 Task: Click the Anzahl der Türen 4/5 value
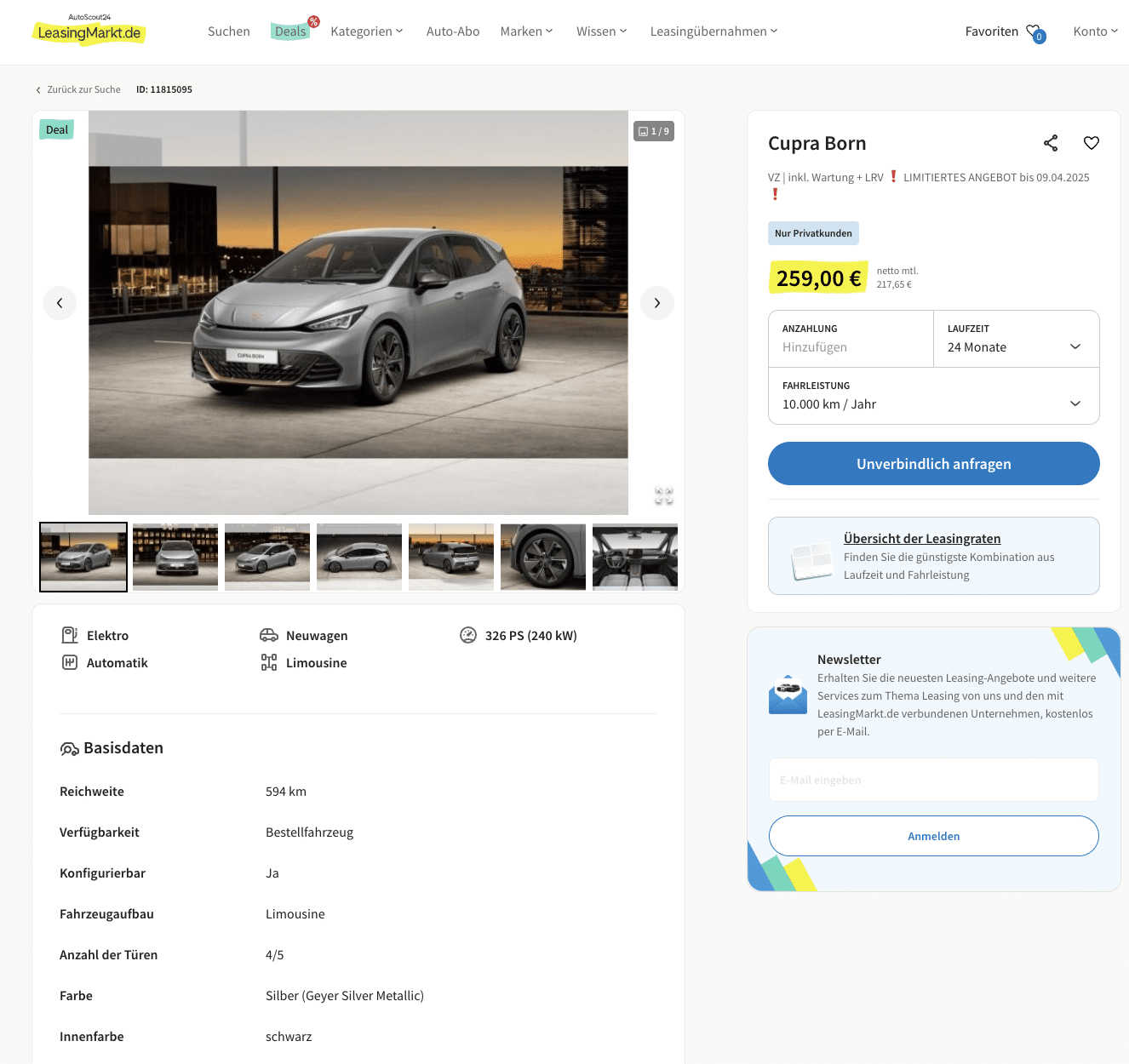275,955
